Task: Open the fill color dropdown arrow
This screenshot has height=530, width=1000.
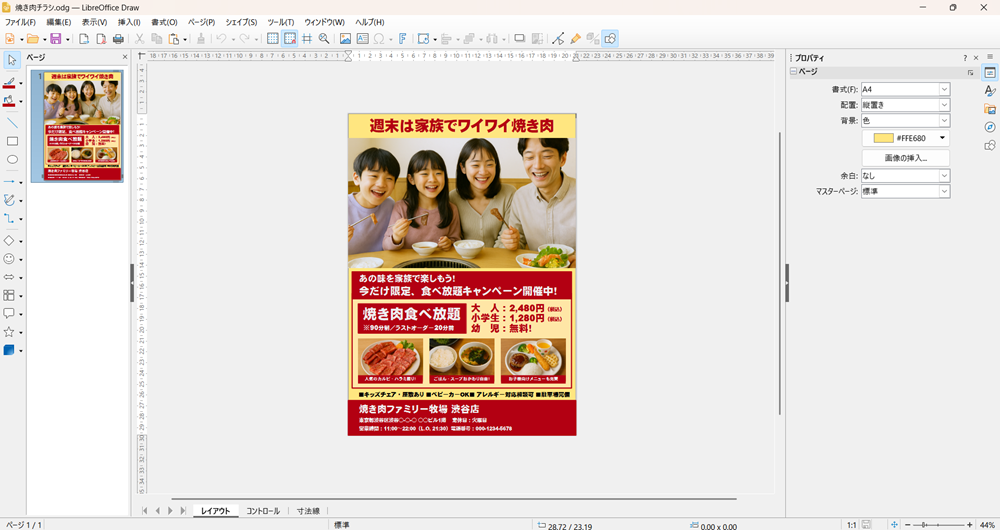Action: (20, 101)
